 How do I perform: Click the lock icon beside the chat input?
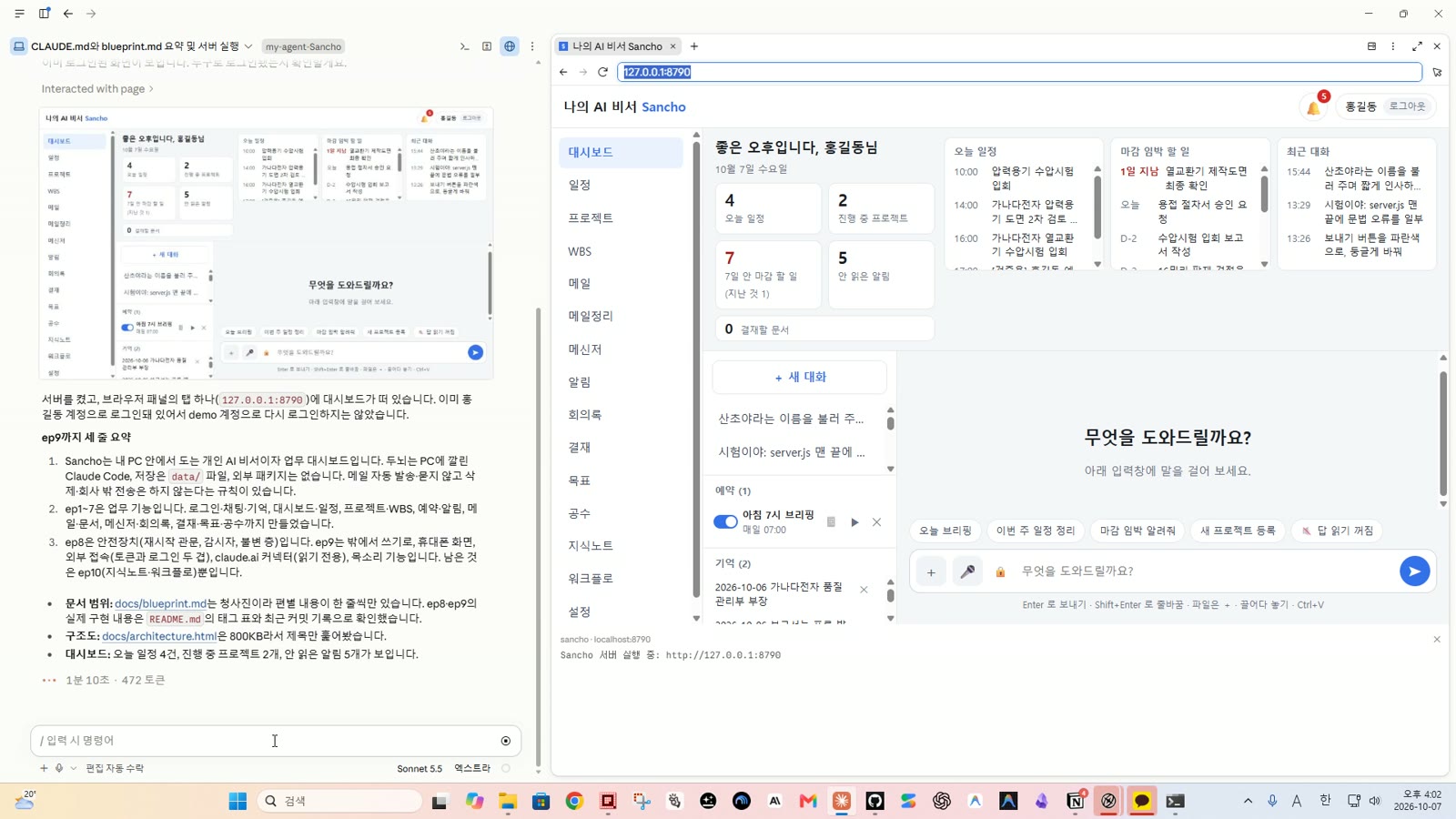click(x=1000, y=571)
